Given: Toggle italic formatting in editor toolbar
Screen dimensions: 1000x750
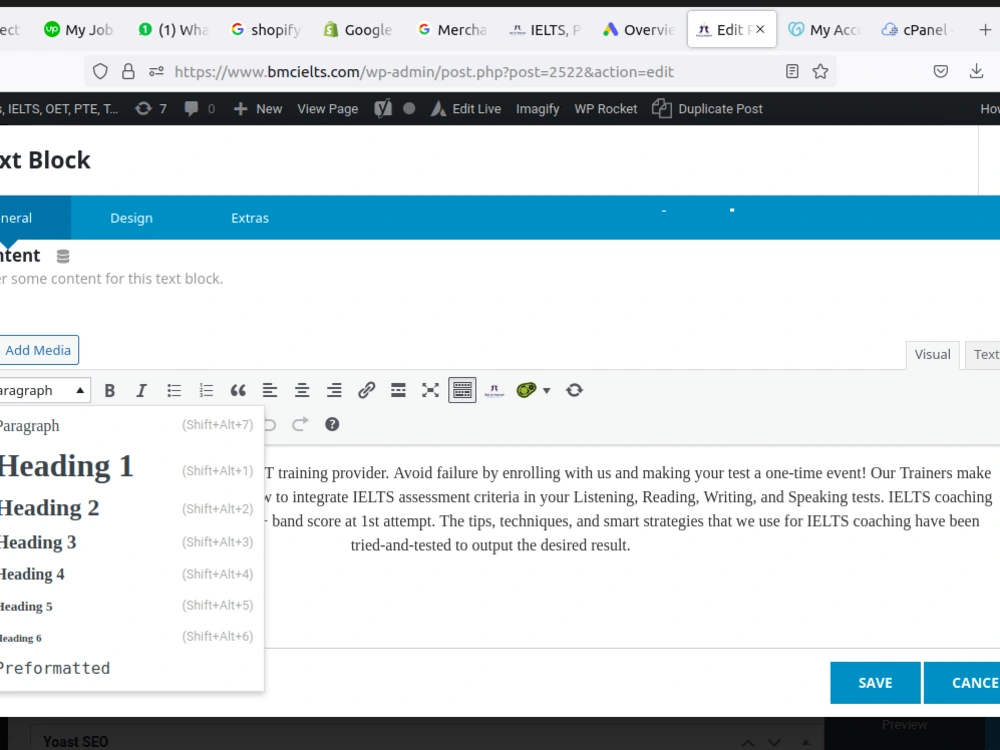Looking at the screenshot, I should [x=142, y=390].
